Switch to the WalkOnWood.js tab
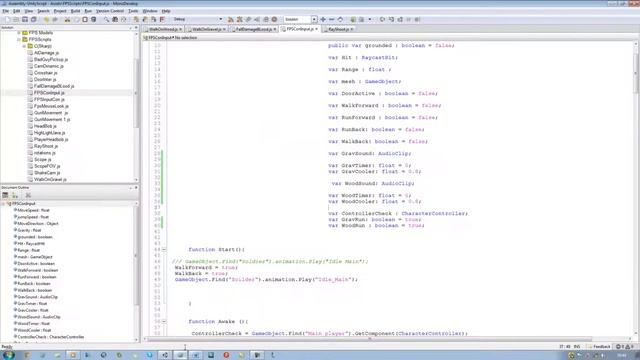 point(163,29)
